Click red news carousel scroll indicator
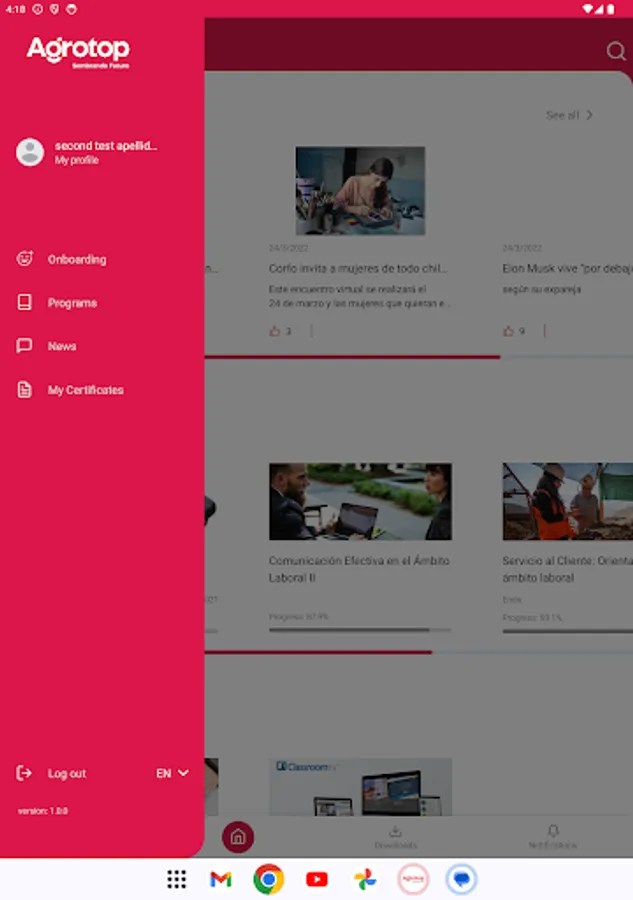The height and width of the screenshot is (900, 633). (352, 357)
